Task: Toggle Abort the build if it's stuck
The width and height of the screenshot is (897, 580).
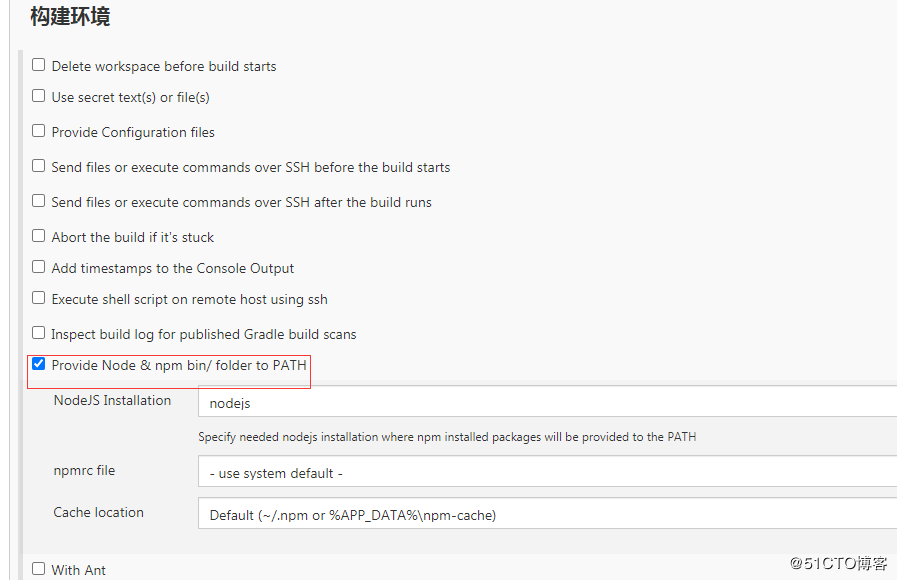Action: (x=39, y=236)
